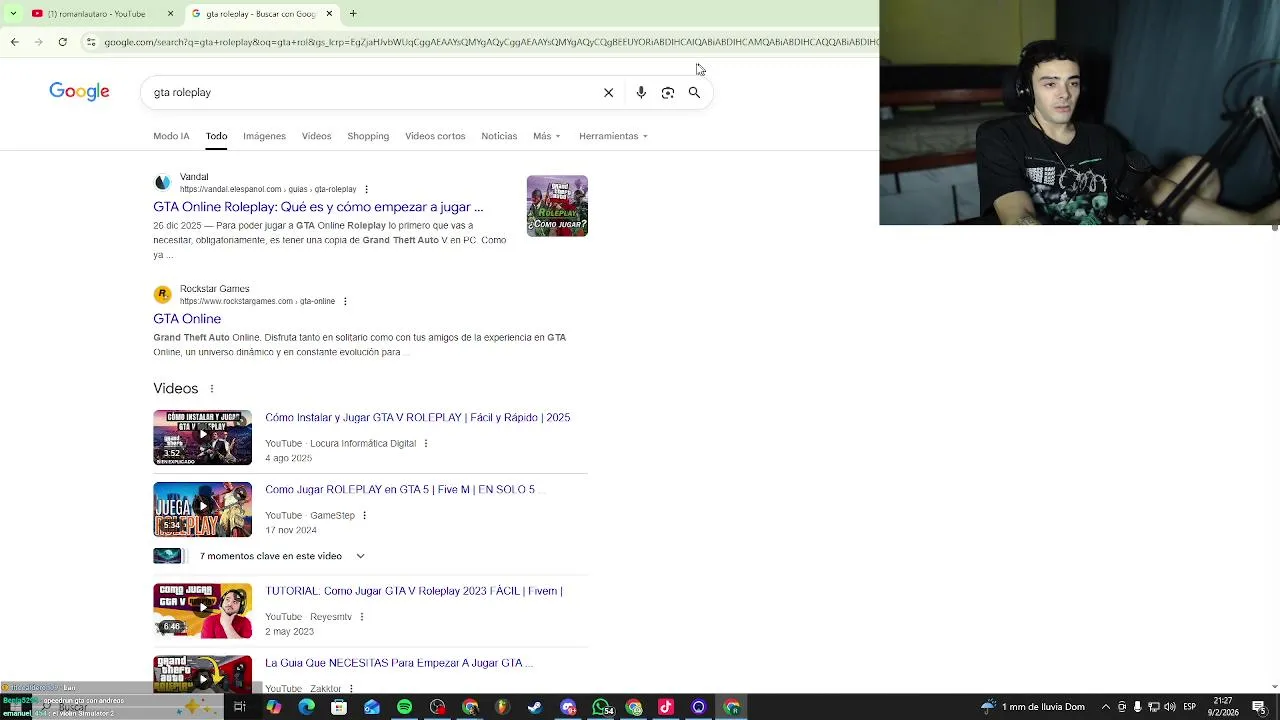Open three-dot menu beside Zakktor
This screenshot has width=1280, height=720.
coord(351,688)
